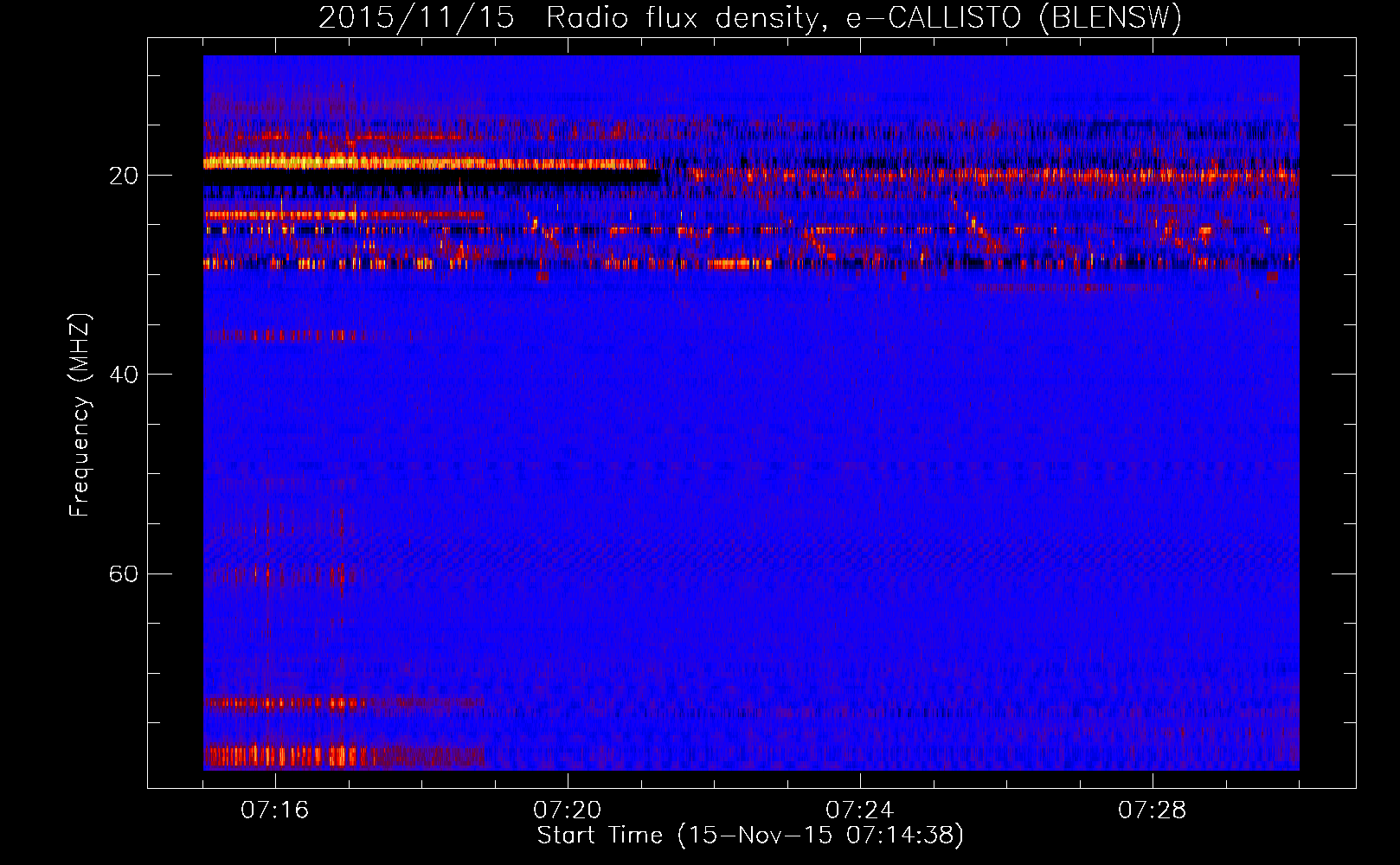Click the bright yellow emission band near 19 MHz
1400x865 pixels.
click(427, 162)
